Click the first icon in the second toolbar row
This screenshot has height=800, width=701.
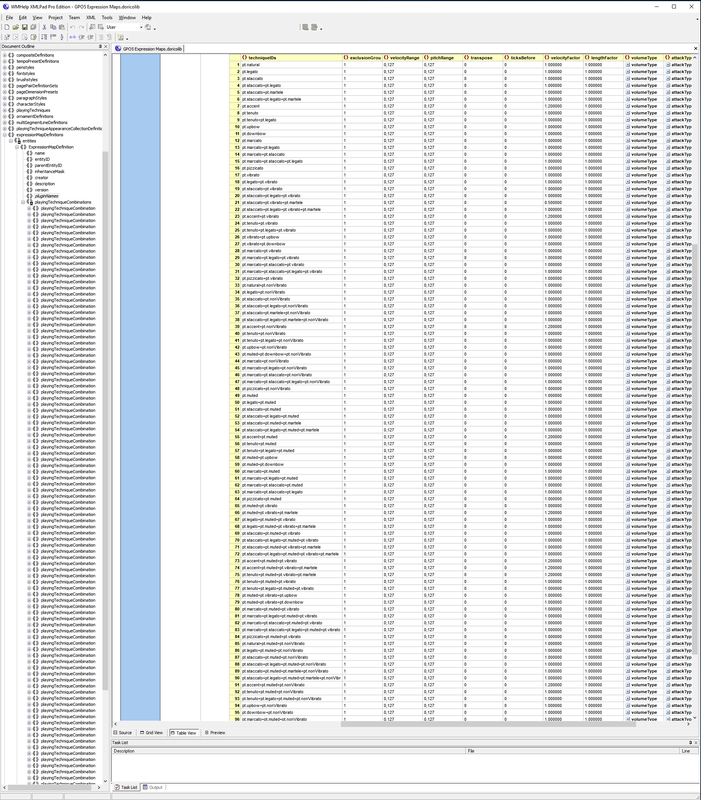click(7, 37)
